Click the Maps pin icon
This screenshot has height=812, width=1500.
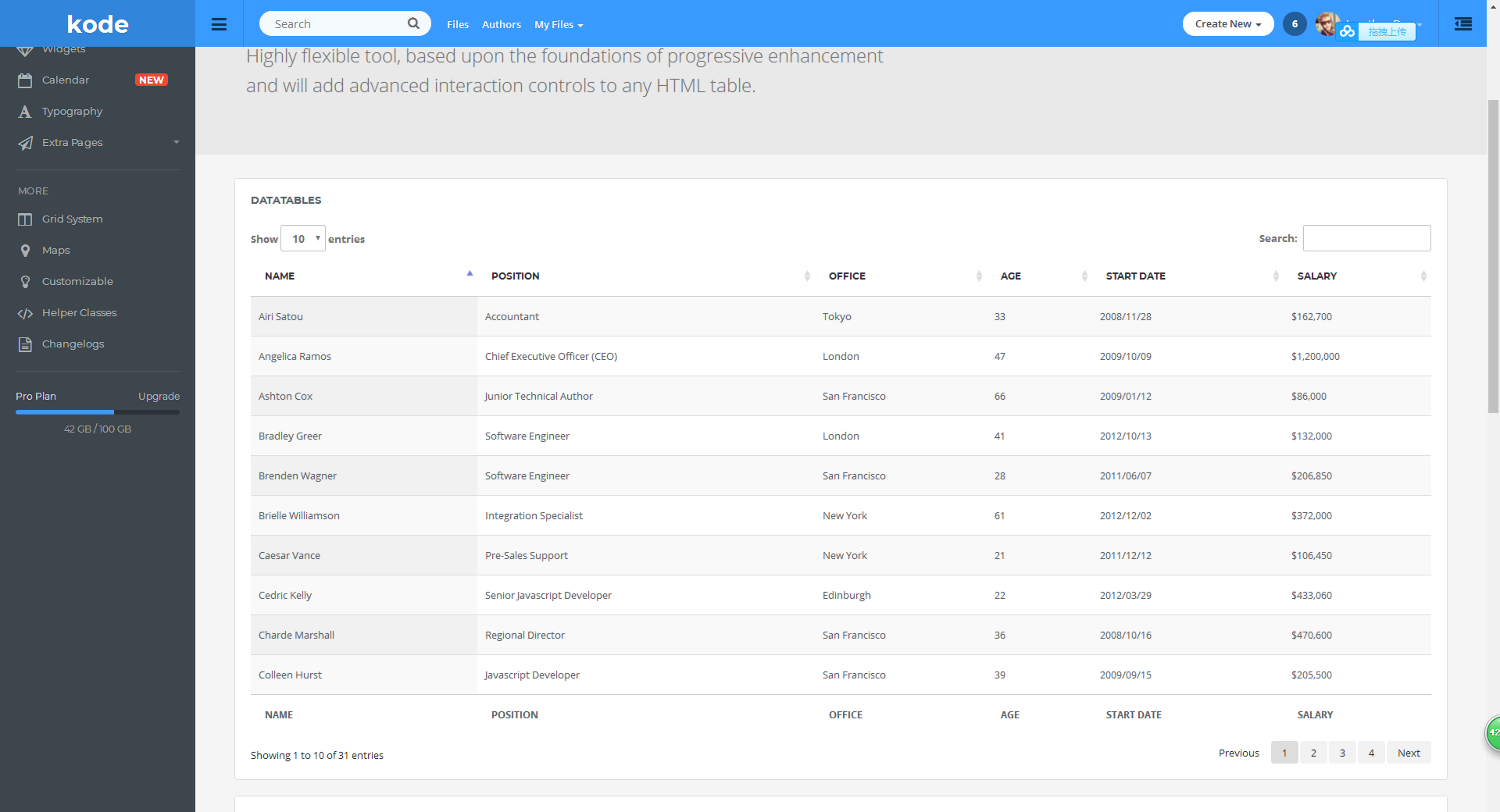coord(25,251)
